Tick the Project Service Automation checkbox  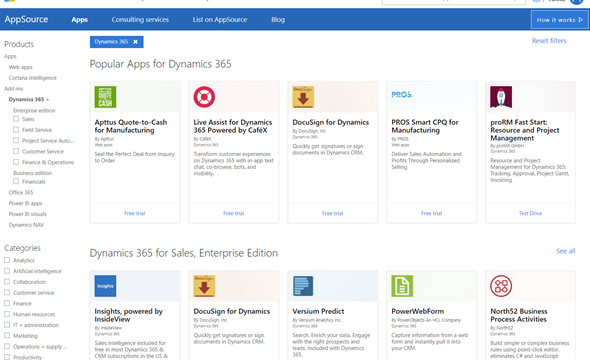click(x=16, y=140)
